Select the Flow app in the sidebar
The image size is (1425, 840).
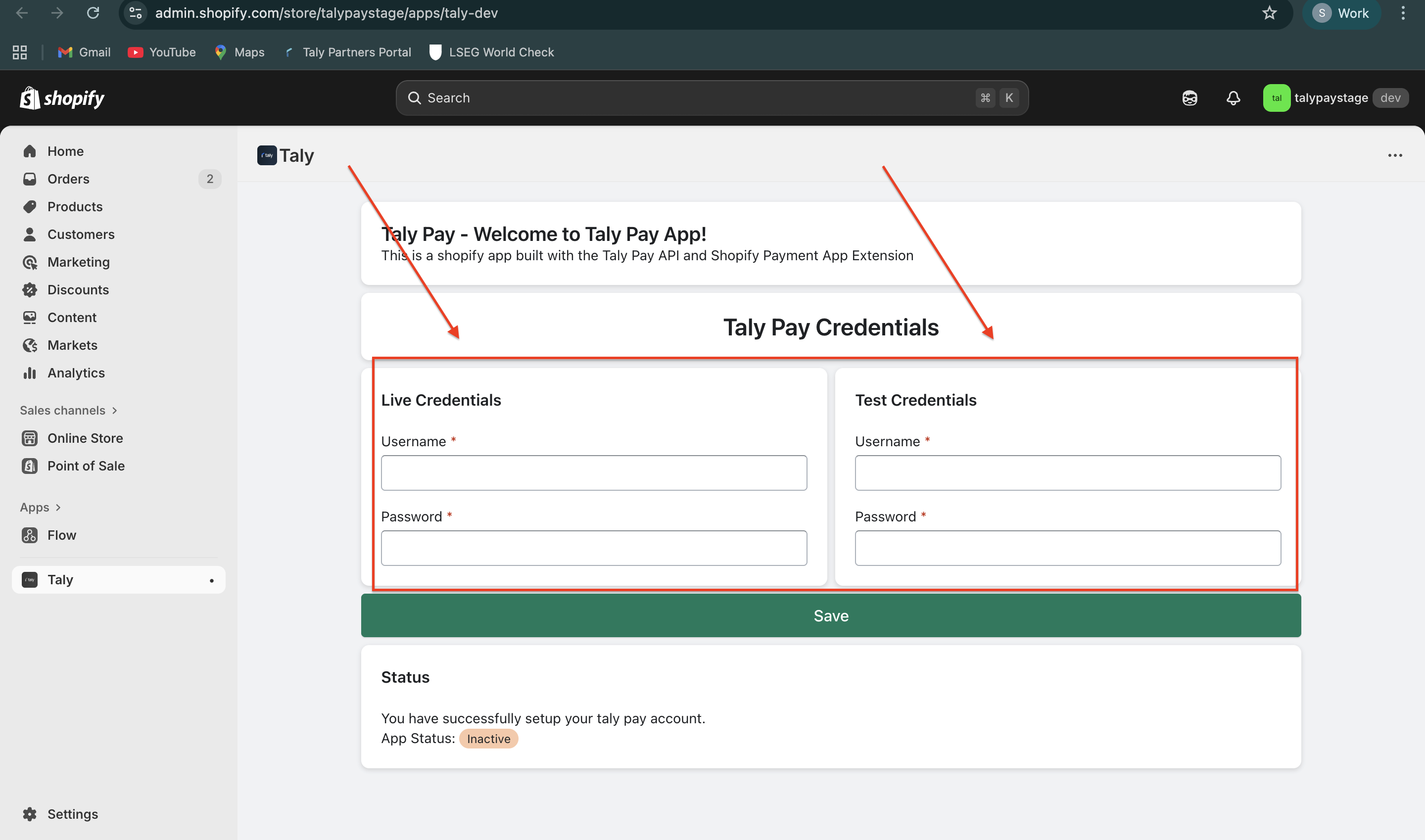point(62,535)
